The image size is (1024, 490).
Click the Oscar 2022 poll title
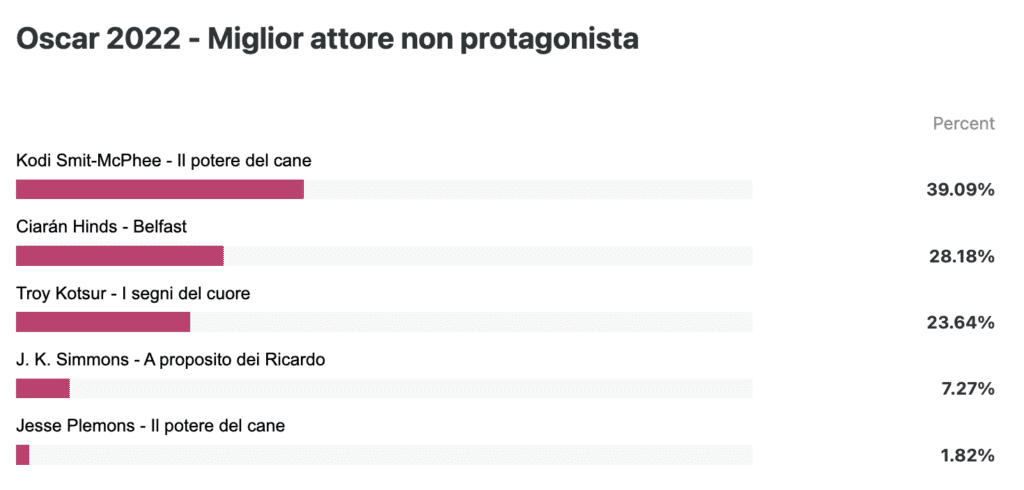pyautogui.click(x=327, y=40)
